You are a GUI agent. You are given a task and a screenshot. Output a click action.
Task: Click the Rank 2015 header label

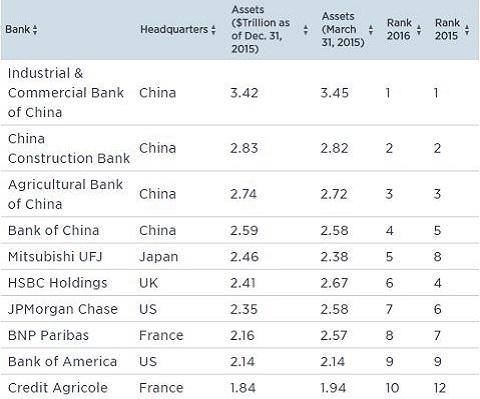pos(447,29)
